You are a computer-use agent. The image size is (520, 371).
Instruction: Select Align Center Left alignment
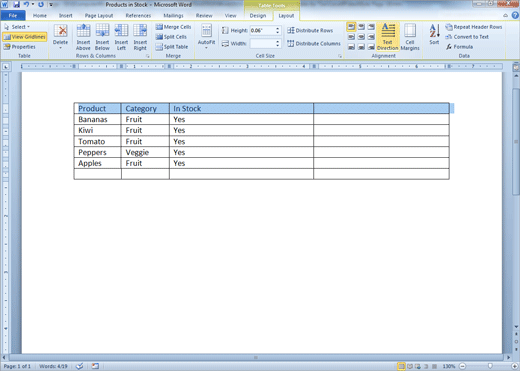[351, 37]
